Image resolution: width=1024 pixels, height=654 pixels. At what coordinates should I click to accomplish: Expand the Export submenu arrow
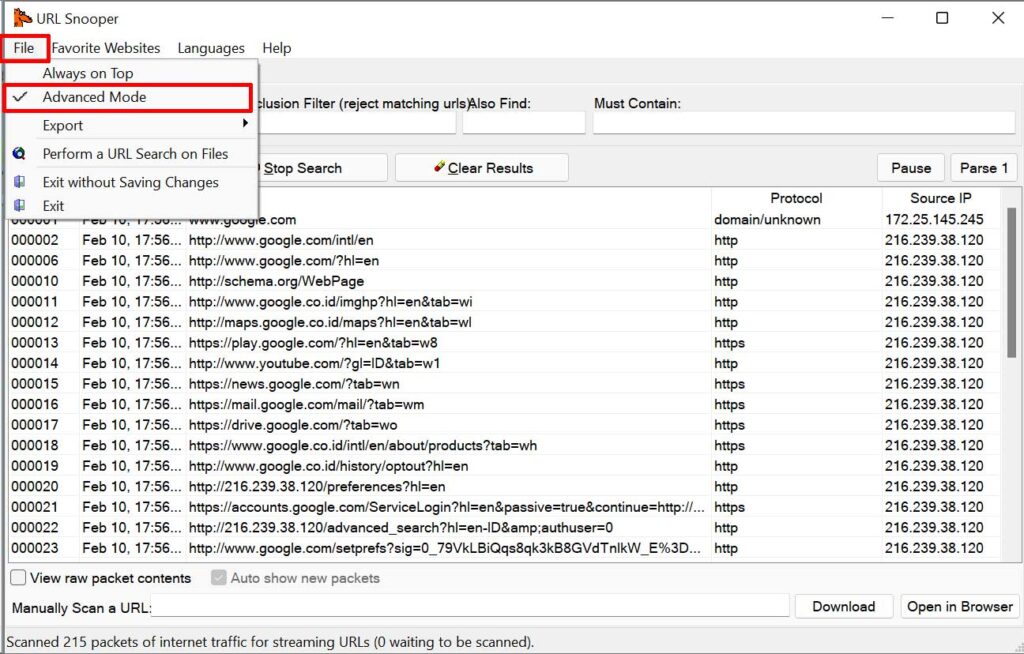[246, 123]
